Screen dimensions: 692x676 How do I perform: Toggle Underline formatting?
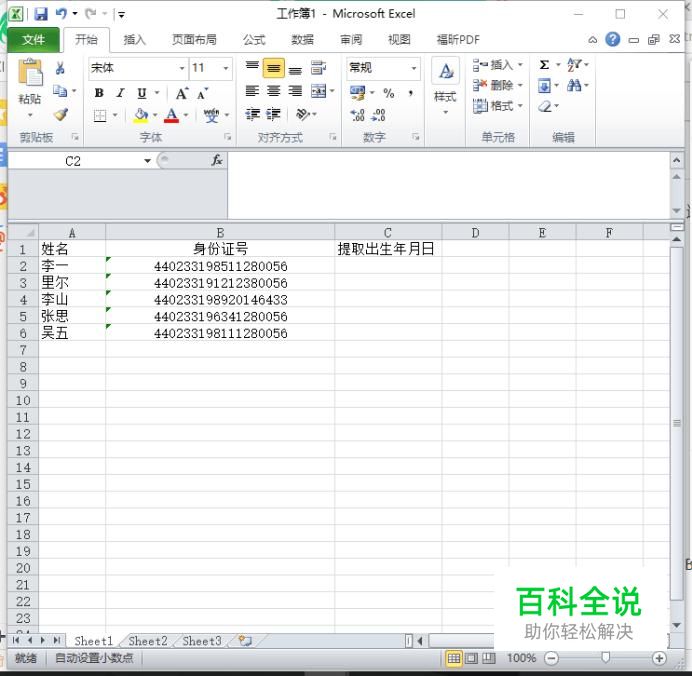pyautogui.click(x=142, y=94)
